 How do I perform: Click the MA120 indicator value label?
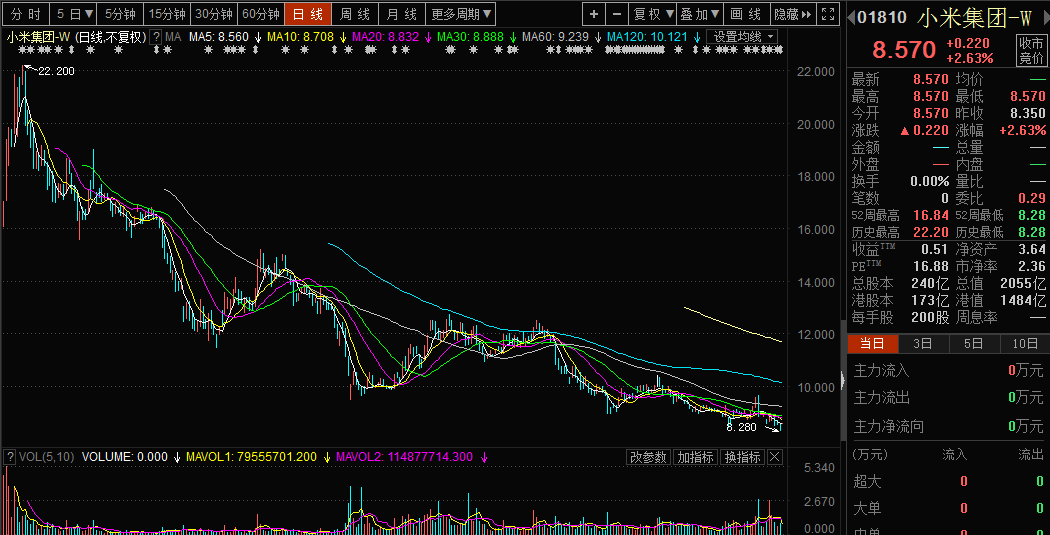click(x=647, y=37)
